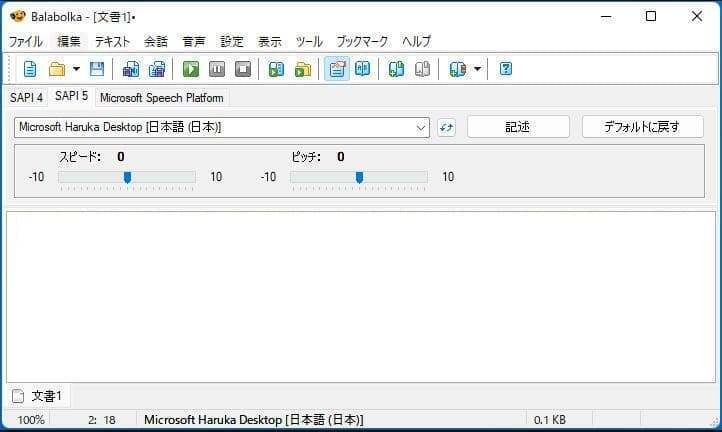Pause the reading with pause button
The width and height of the screenshot is (722, 432).
coord(217,69)
